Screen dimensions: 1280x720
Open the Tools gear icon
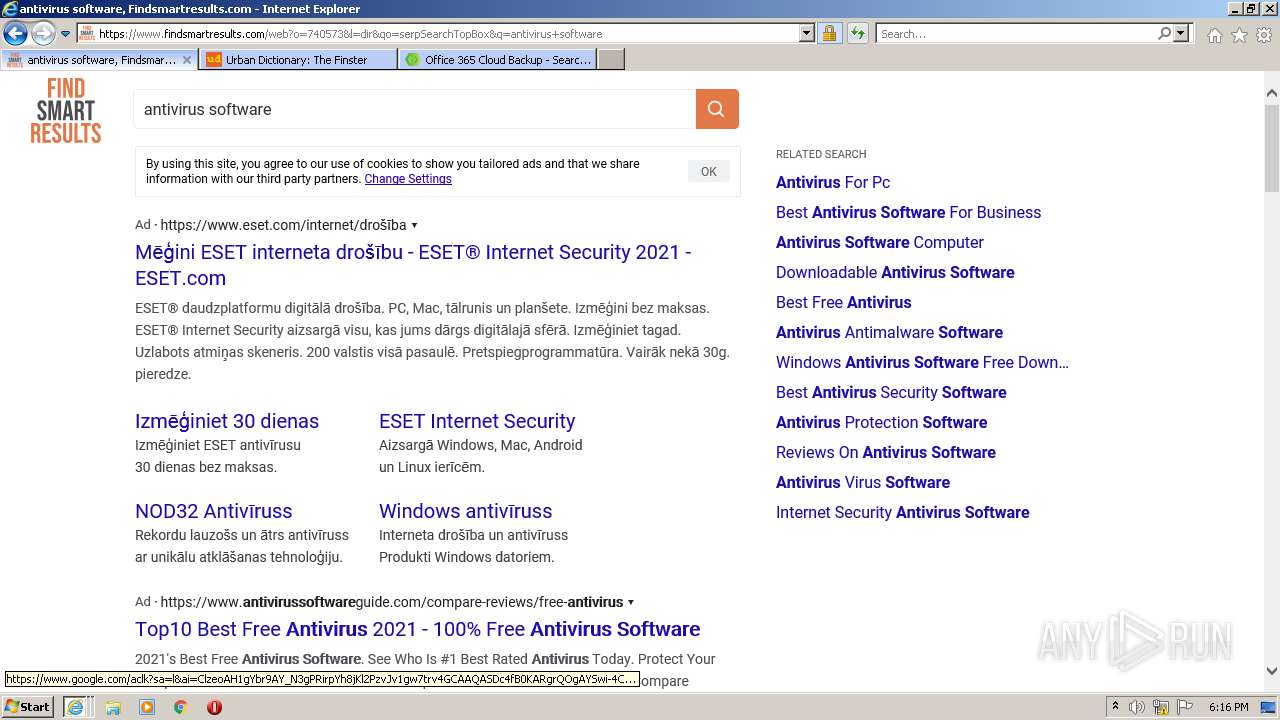pyautogui.click(x=1264, y=35)
